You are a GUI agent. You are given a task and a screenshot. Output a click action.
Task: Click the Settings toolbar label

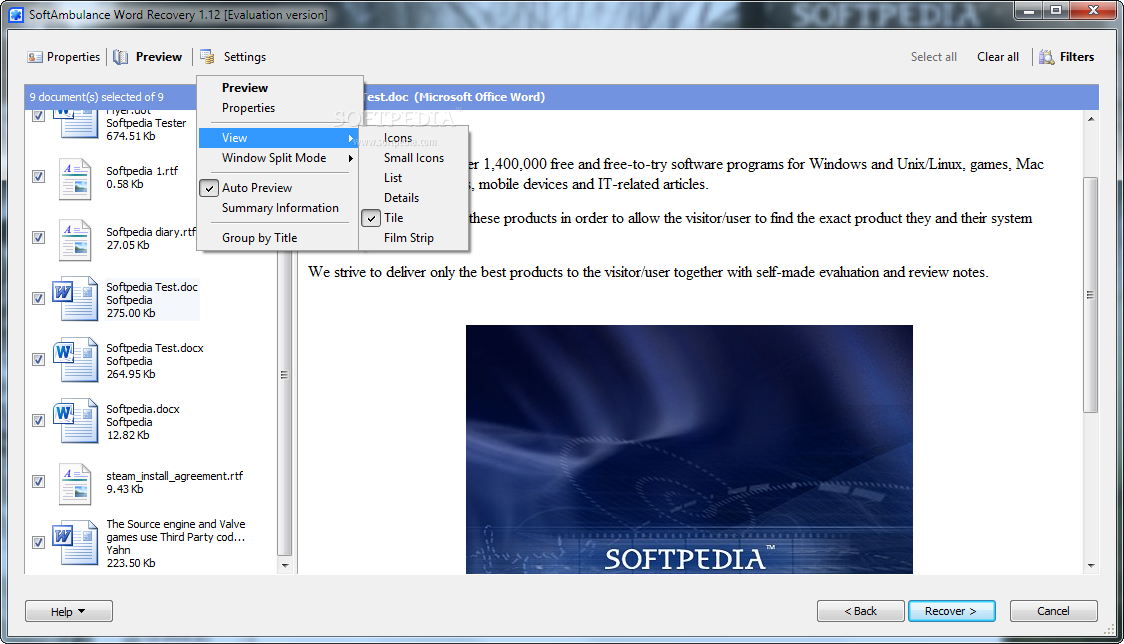pyautogui.click(x=244, y=57)
